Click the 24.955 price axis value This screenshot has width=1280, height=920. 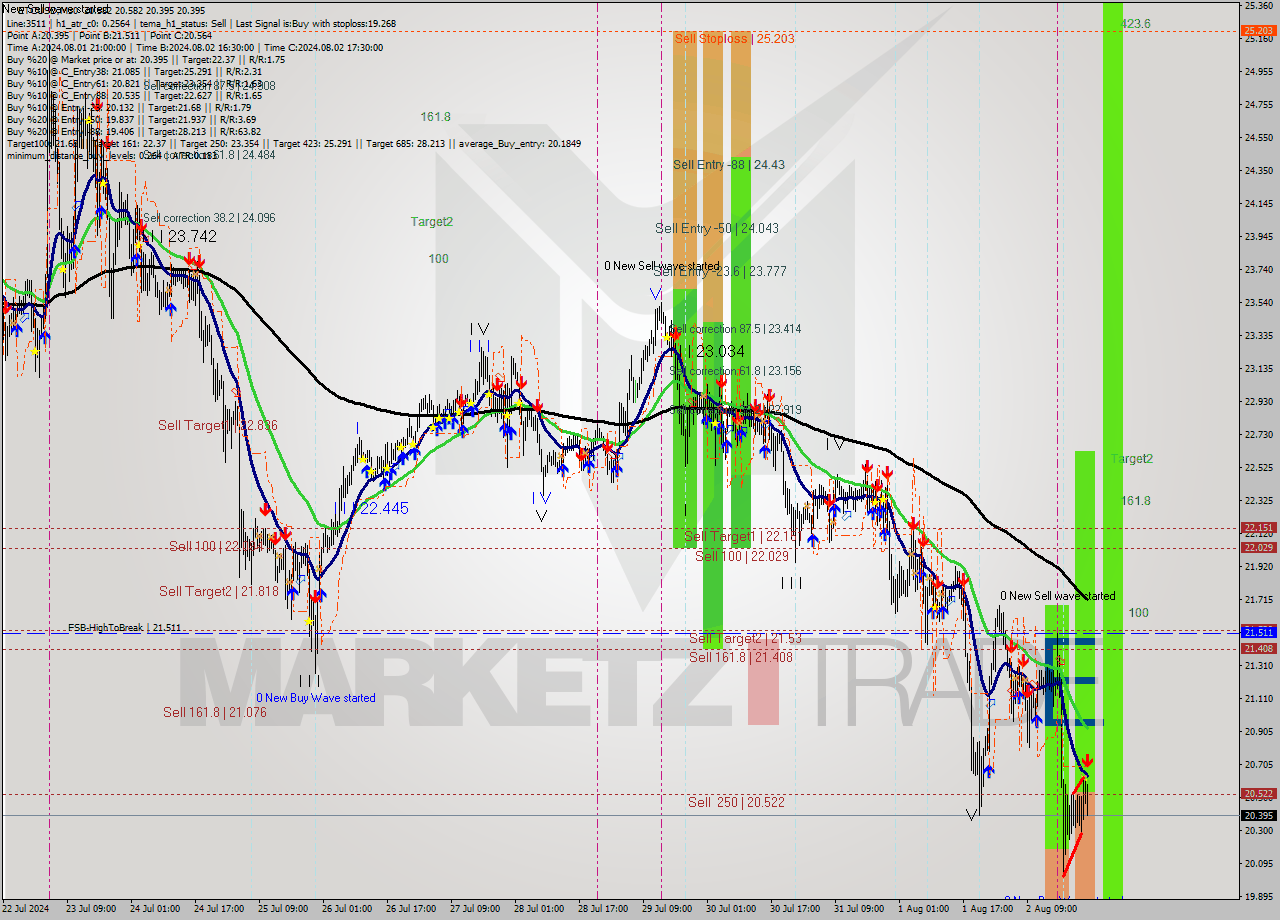(x=1258, y=71)
